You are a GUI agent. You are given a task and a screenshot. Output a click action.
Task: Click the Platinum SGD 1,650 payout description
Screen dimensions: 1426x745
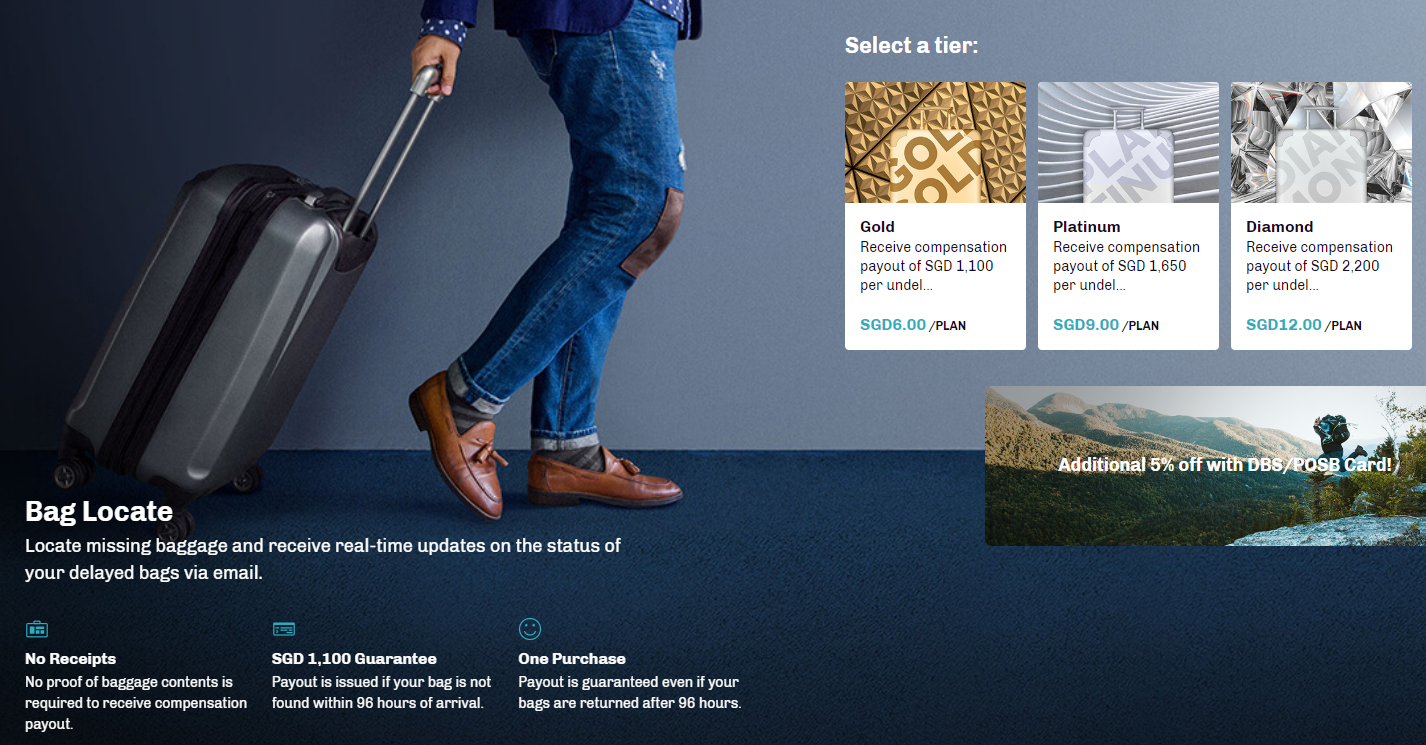click(x=1127, y=266)
